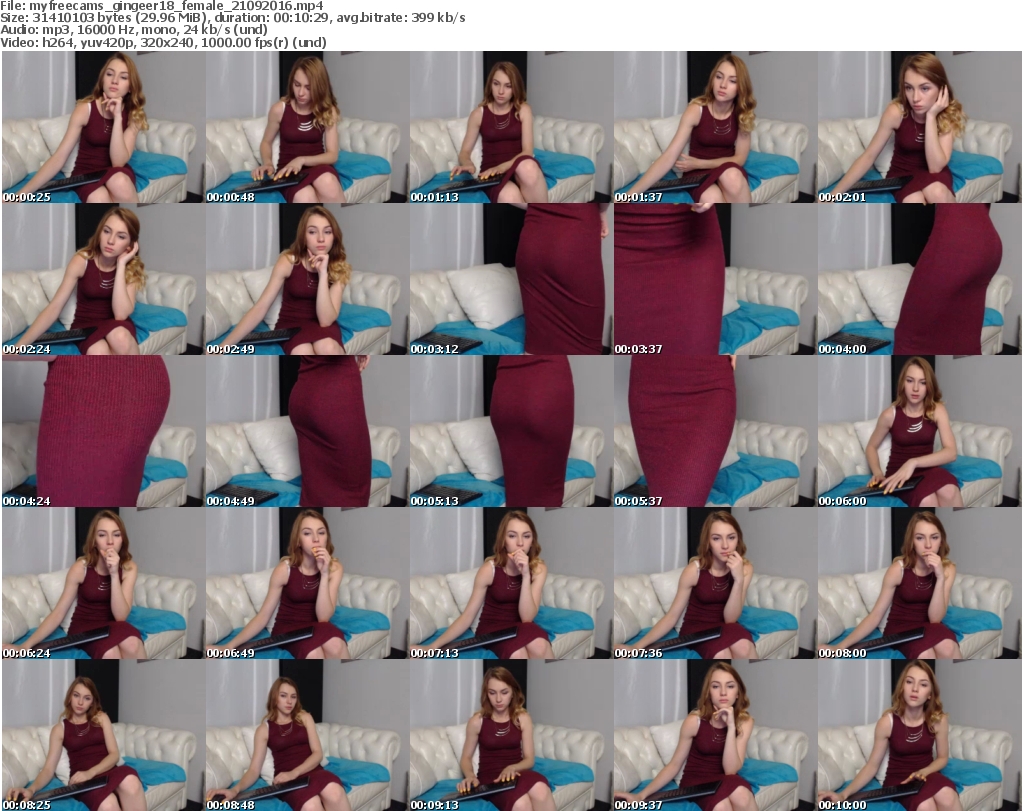1024x811 pixels.
Task: Click the thumbnail stamped 00:05:37
Action: coord(715,432)
